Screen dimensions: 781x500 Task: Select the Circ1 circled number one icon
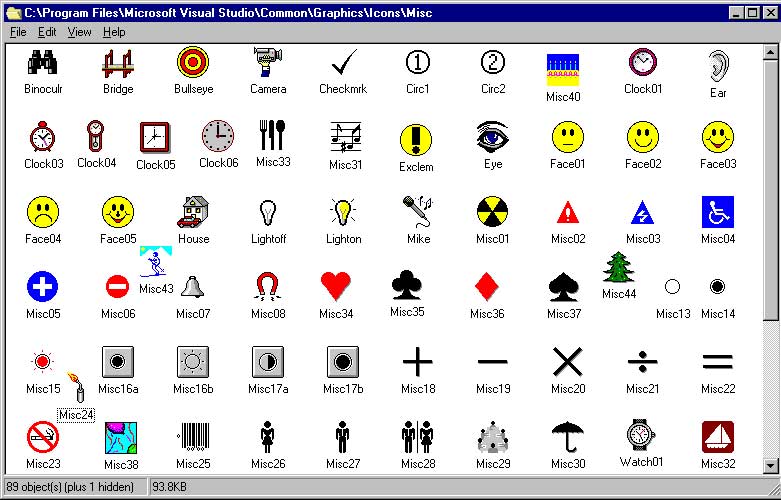417,62
